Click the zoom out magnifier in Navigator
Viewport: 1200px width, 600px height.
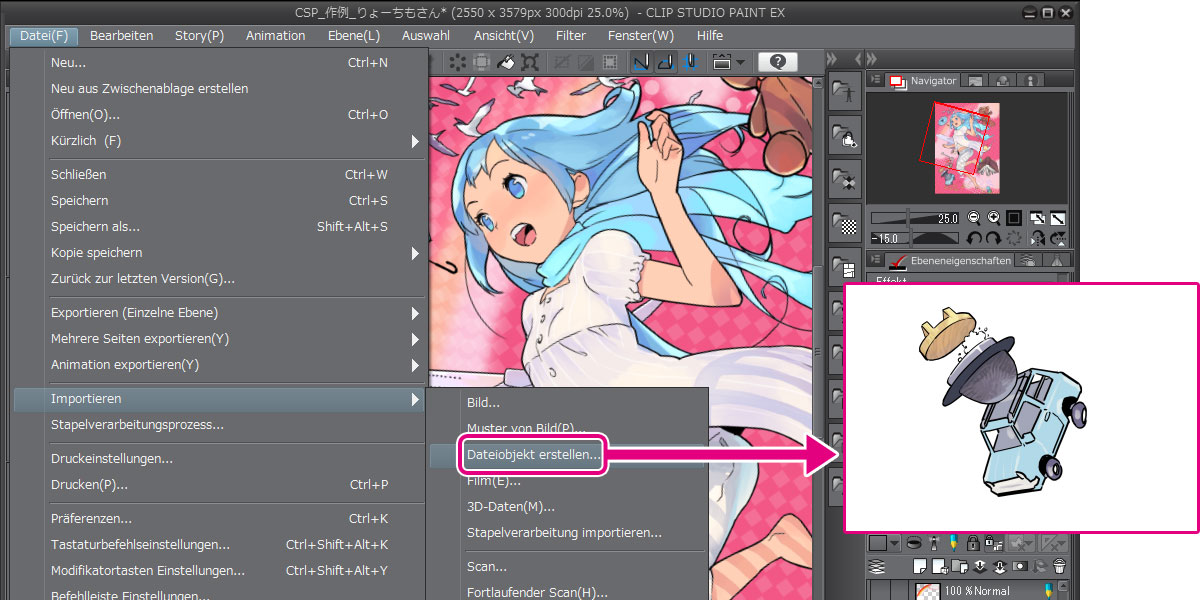[974, 217]
